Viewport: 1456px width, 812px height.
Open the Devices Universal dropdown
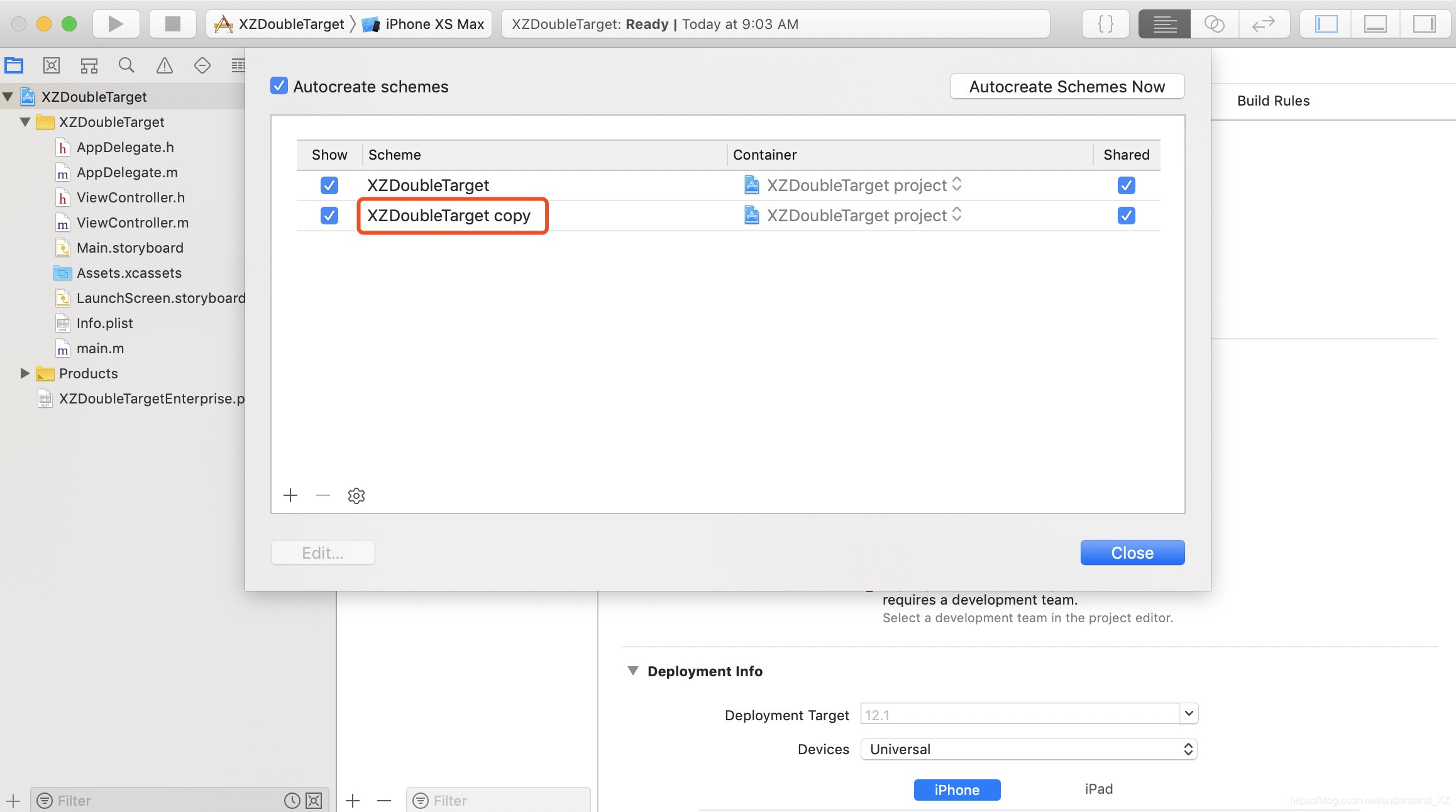[x=1029, y=749]
